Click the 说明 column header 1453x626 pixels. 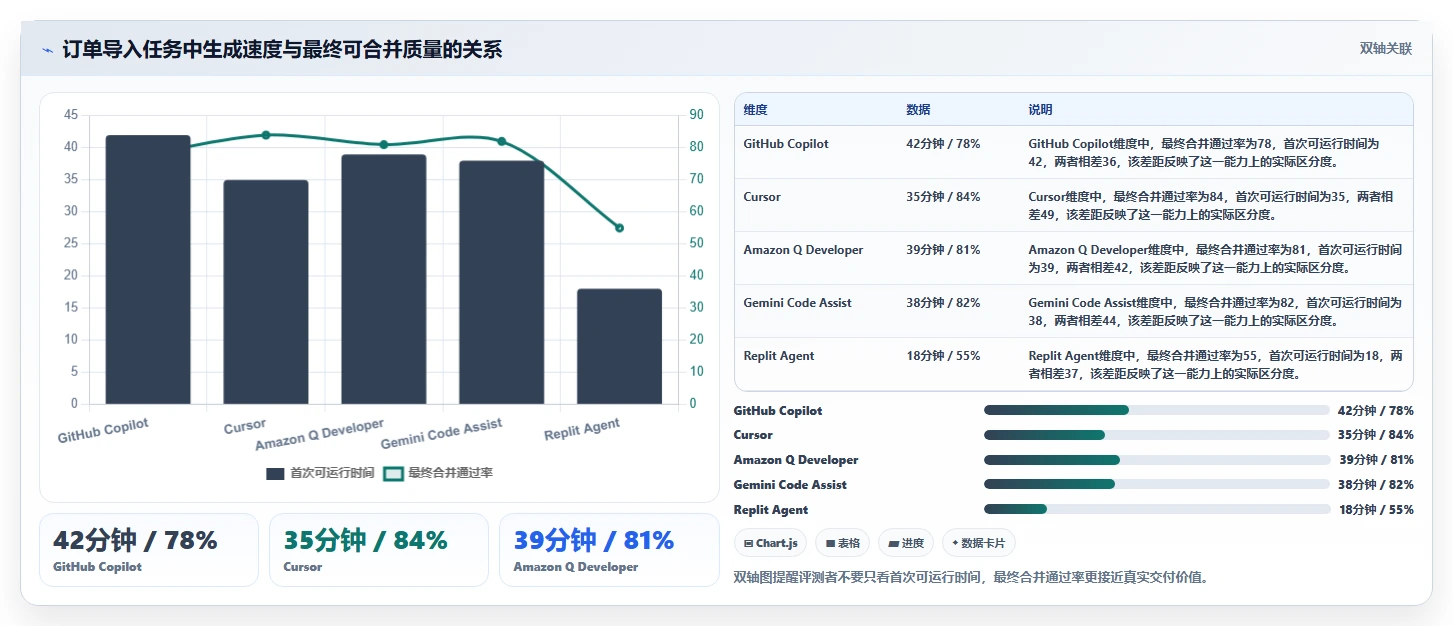[x=1040, y=110]
